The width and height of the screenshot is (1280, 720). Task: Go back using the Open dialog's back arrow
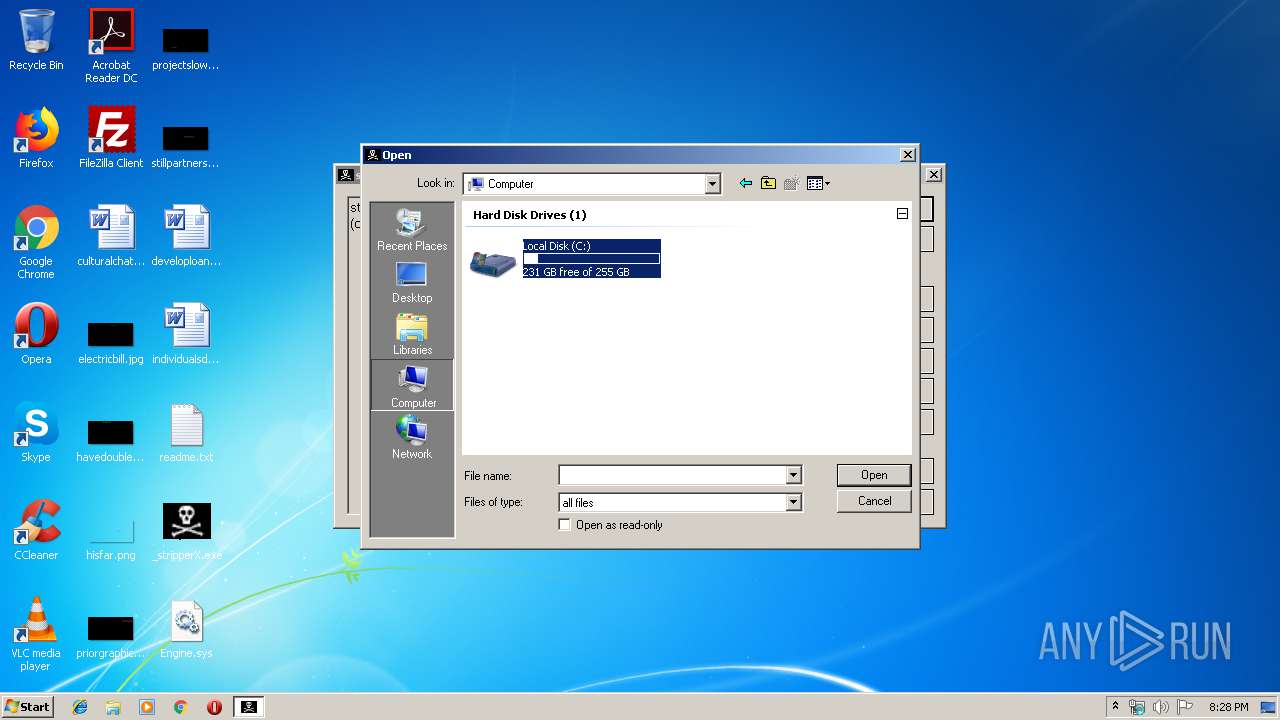point(745,184)
